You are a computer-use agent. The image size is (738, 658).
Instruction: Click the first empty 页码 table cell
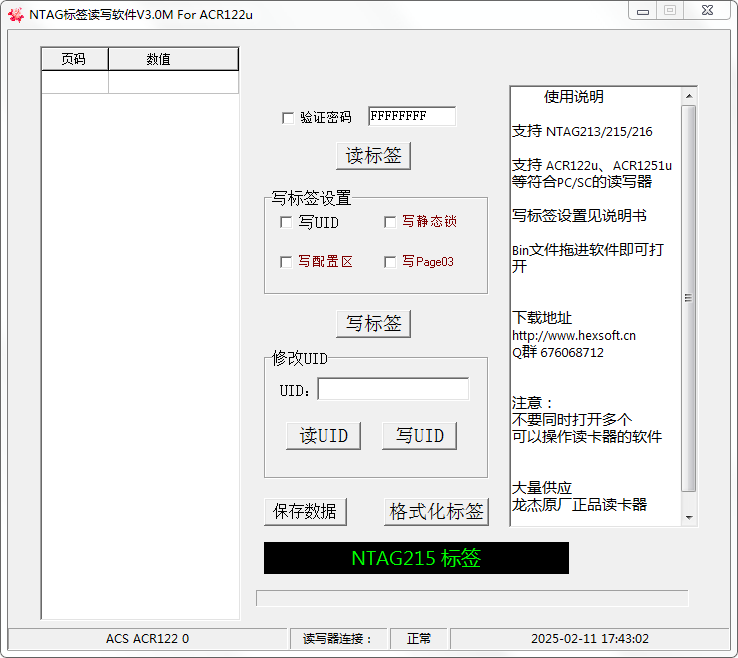click(75, 82)
